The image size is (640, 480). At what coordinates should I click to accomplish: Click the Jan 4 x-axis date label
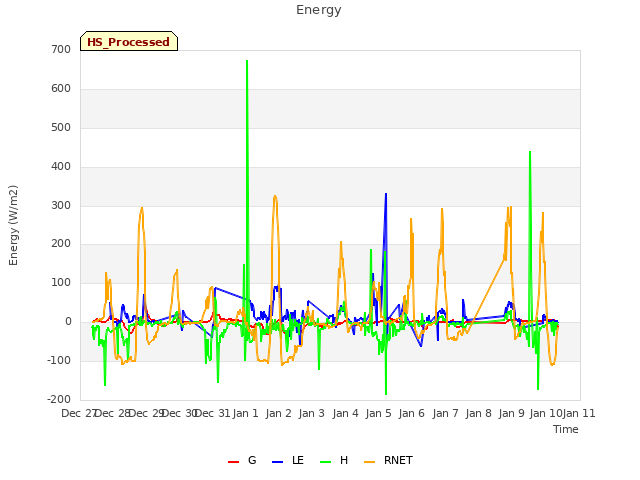pos(346,413)
